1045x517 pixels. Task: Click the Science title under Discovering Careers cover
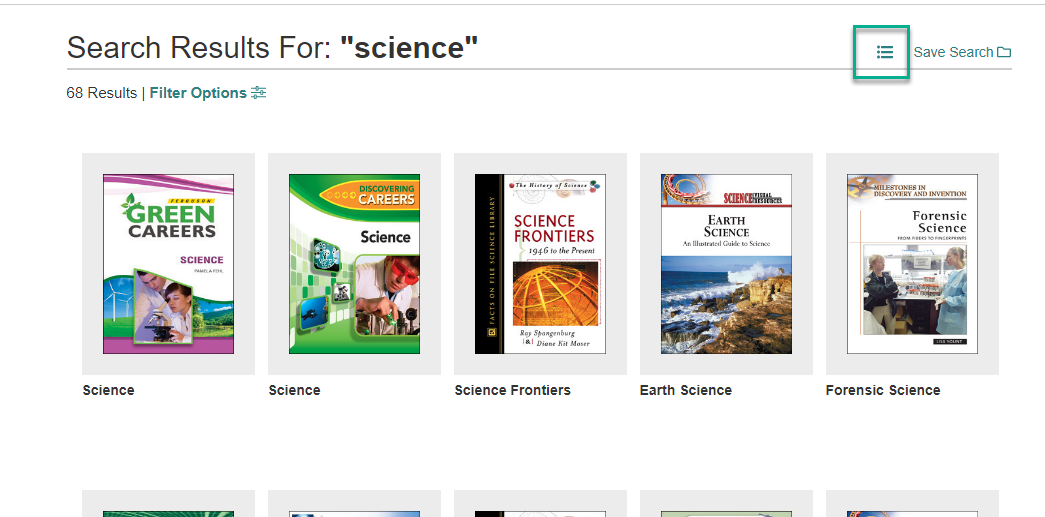[x=295, y=390]
